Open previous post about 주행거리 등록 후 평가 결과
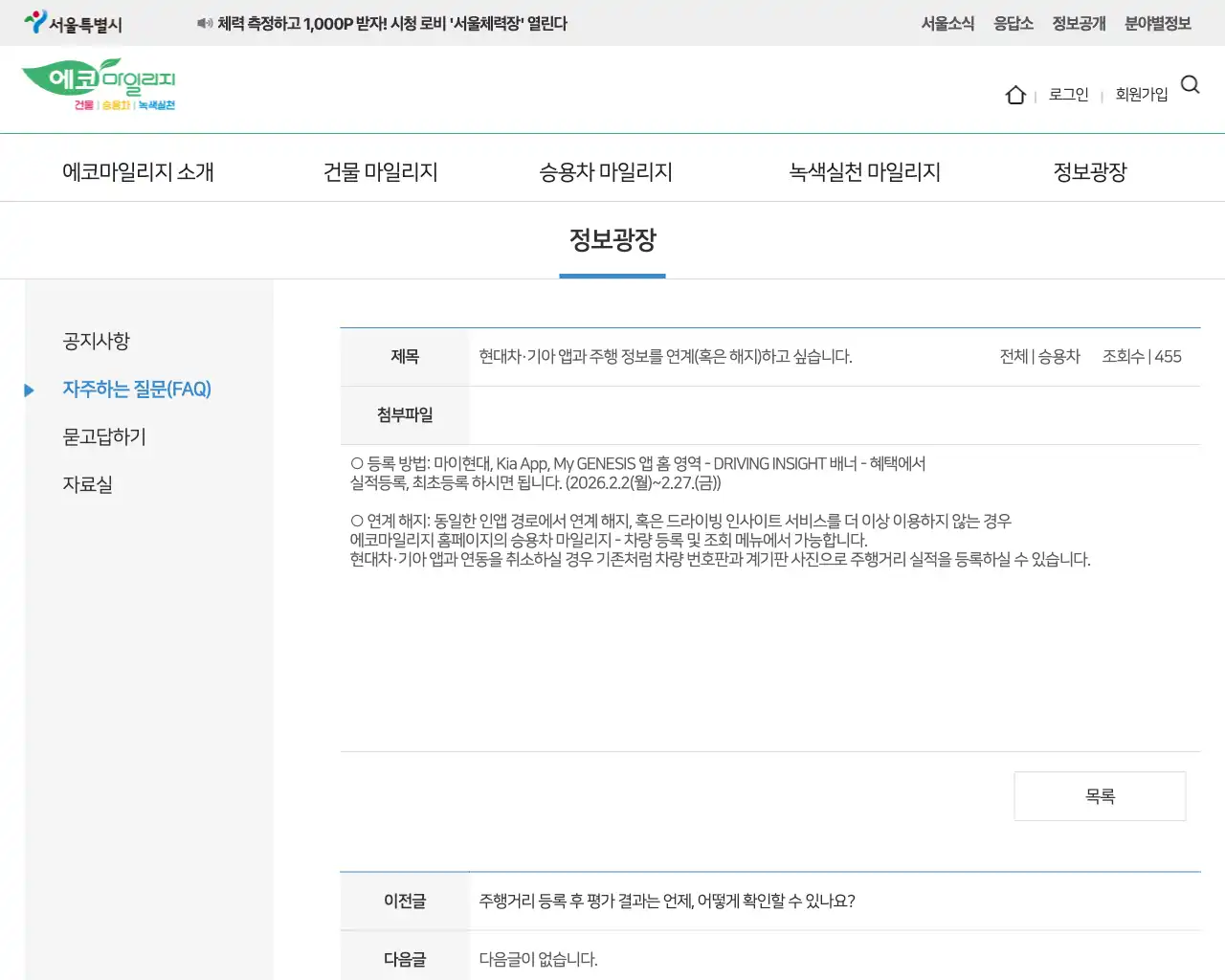Image resolution: width=1225 pixels, height=980 pixels. pyautogui.click(x=667, y=901)
